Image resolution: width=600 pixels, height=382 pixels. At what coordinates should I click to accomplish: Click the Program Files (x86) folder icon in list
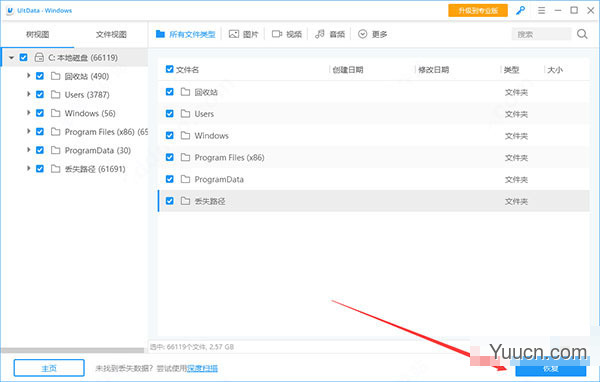(186, 157)
